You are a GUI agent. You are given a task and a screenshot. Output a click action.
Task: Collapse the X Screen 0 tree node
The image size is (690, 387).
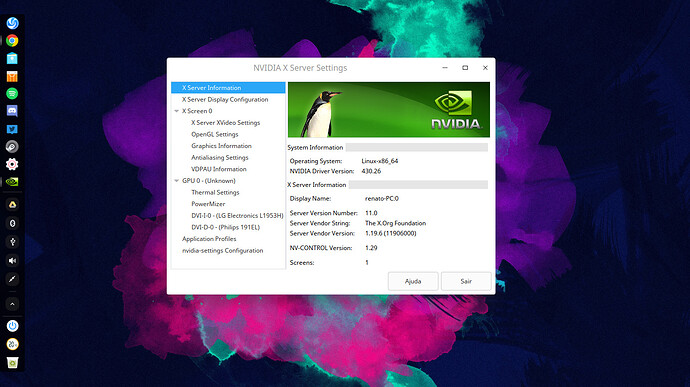tap(176, 111)
